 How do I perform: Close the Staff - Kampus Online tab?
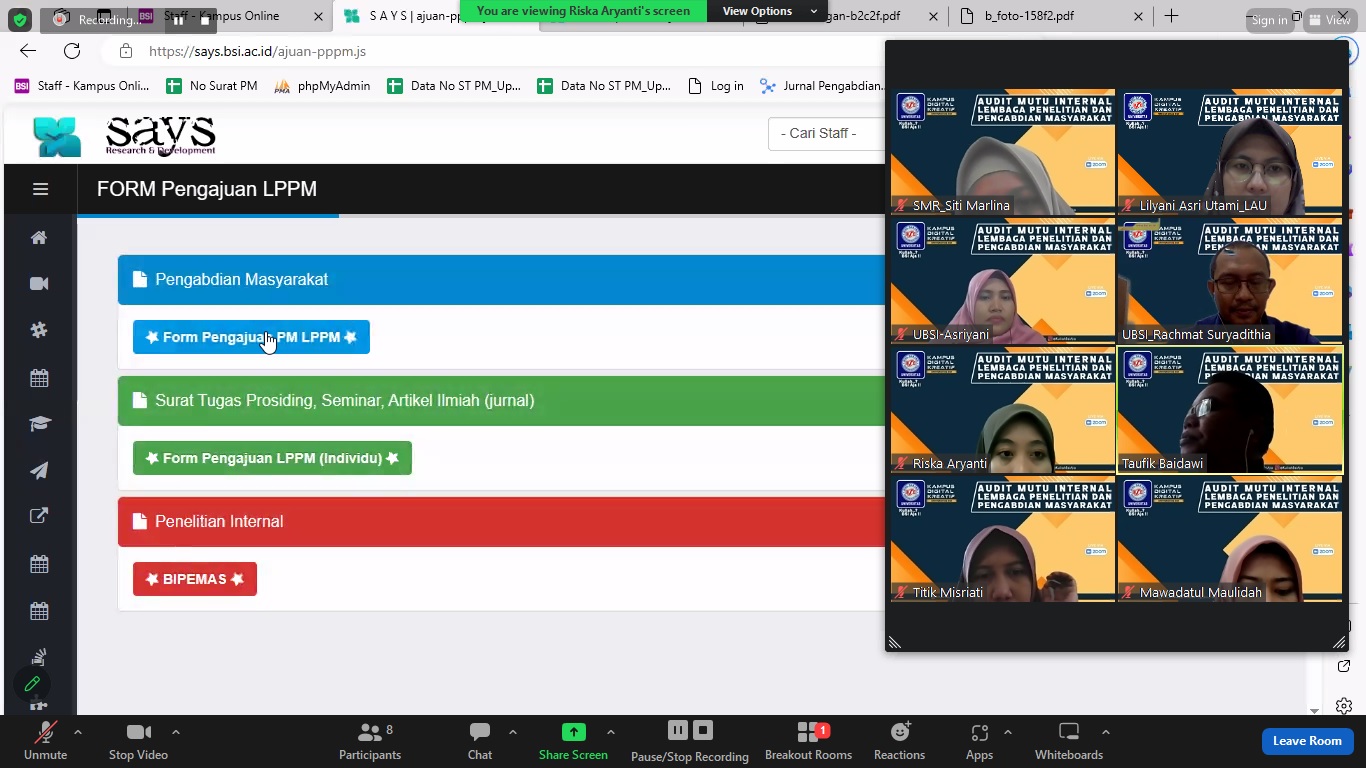pos(318,16)
